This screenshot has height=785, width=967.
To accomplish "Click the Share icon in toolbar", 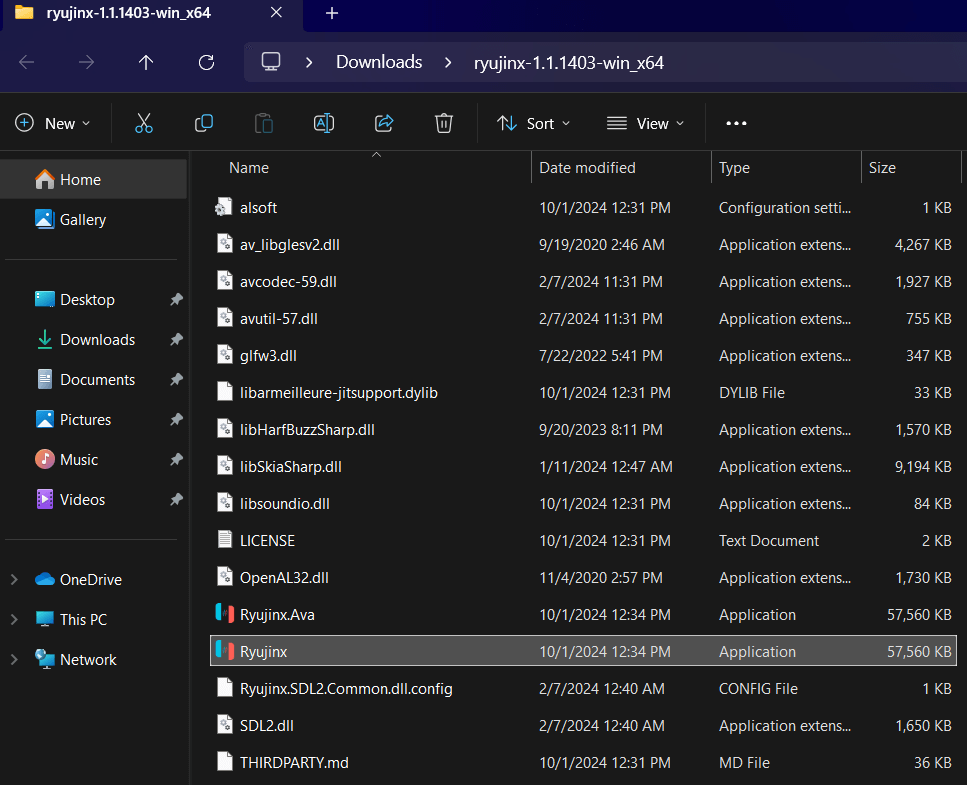I will (x=384, y=123).
